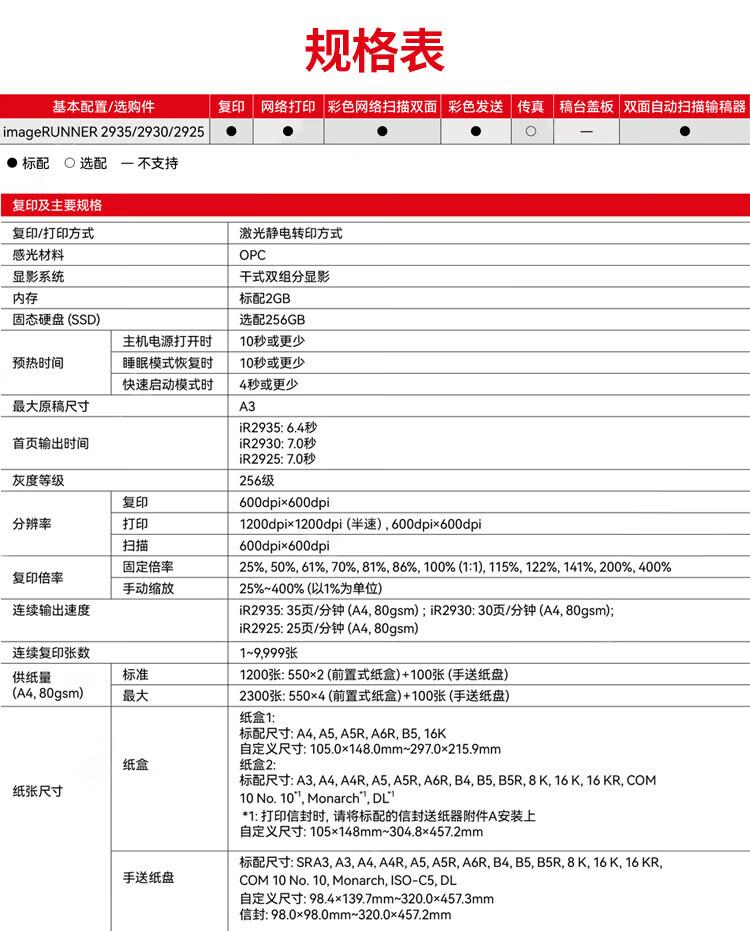Click the 选配 legend hollow circle
The image size is (750, 931).
point(69,163)
